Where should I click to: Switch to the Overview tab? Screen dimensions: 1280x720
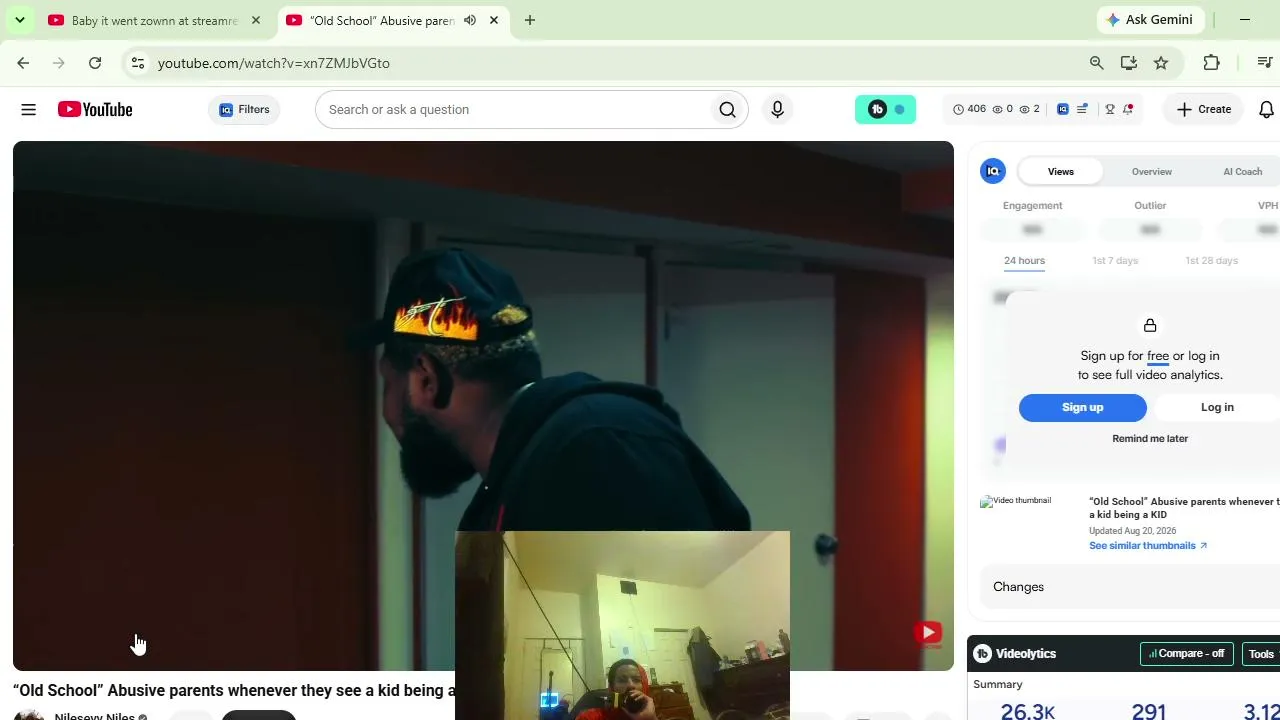[1152, 172]
